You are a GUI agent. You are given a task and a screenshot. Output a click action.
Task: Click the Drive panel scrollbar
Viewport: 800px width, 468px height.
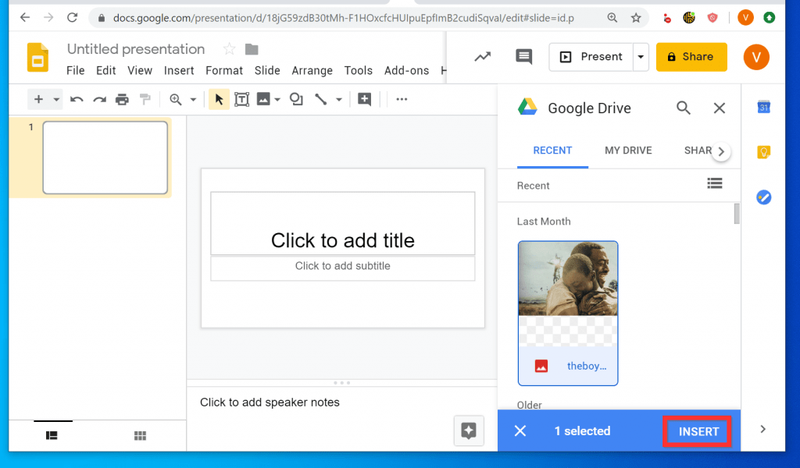click(x=736, y=213)
